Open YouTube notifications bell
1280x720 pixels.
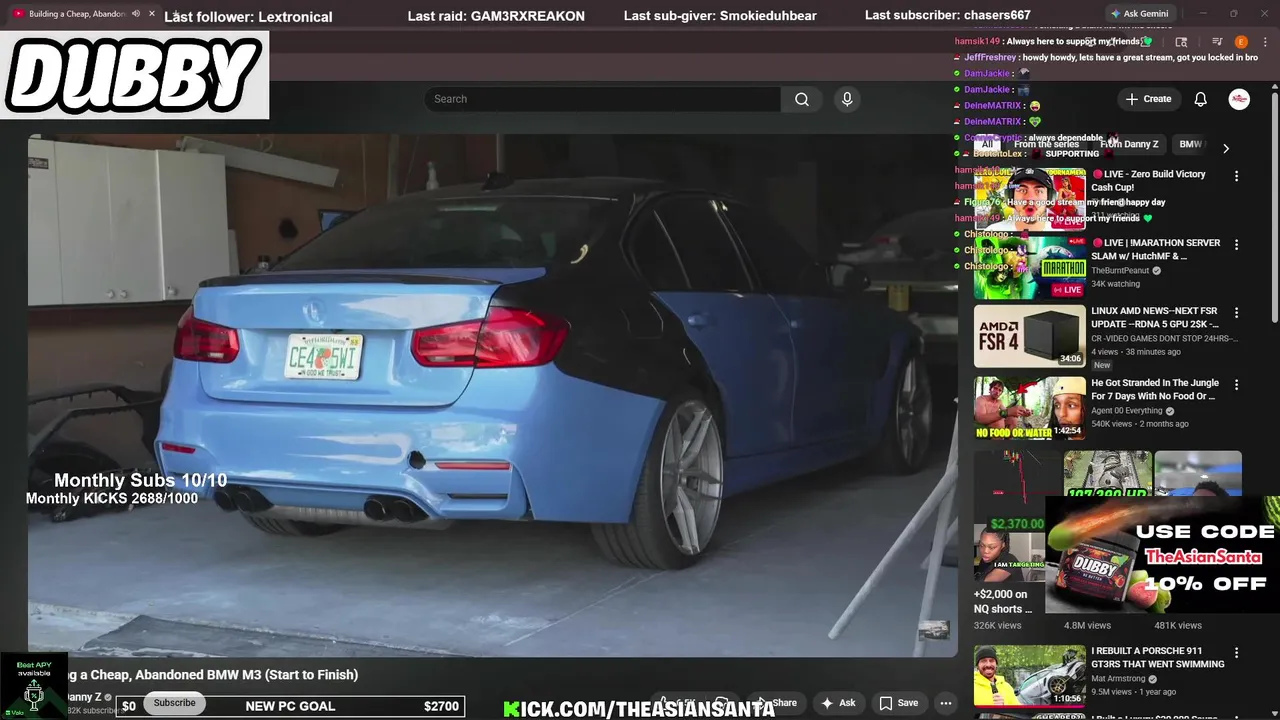coord(1201,99)
